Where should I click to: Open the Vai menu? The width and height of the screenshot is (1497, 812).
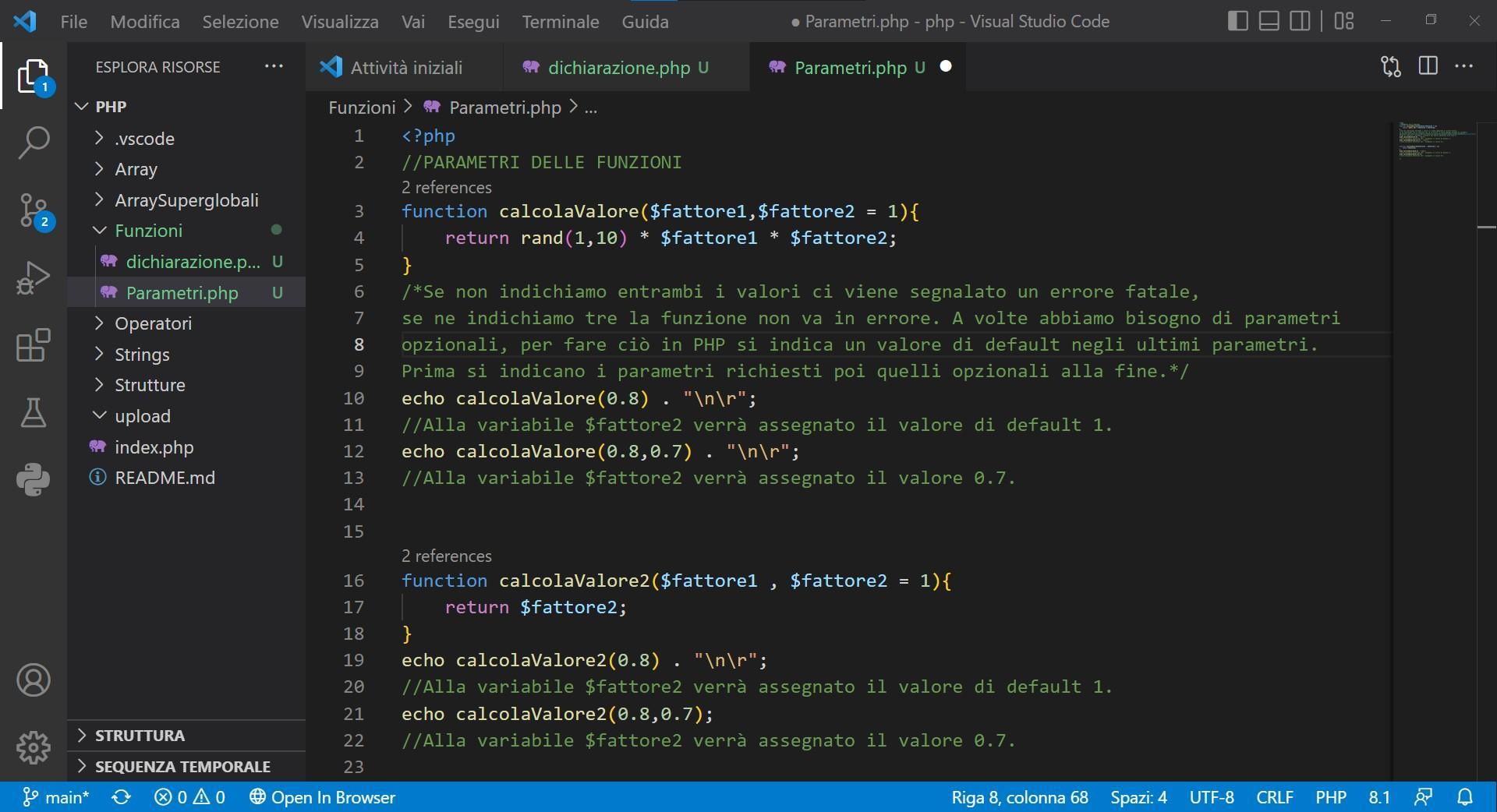(x=413, y=22)
